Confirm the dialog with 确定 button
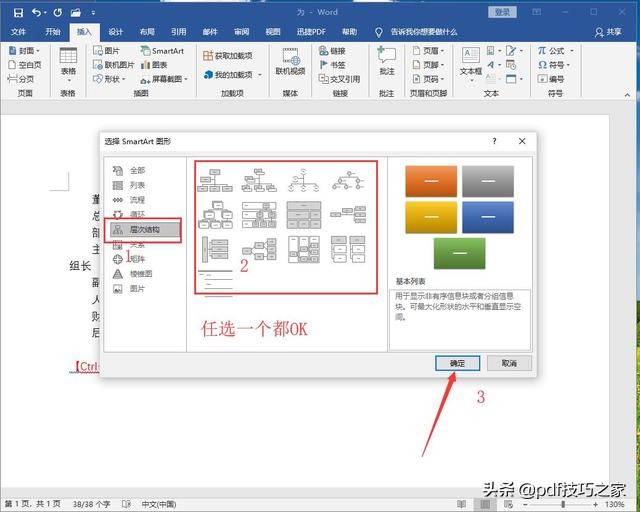This screenshot has height=512, width=640. click(457, 363)
